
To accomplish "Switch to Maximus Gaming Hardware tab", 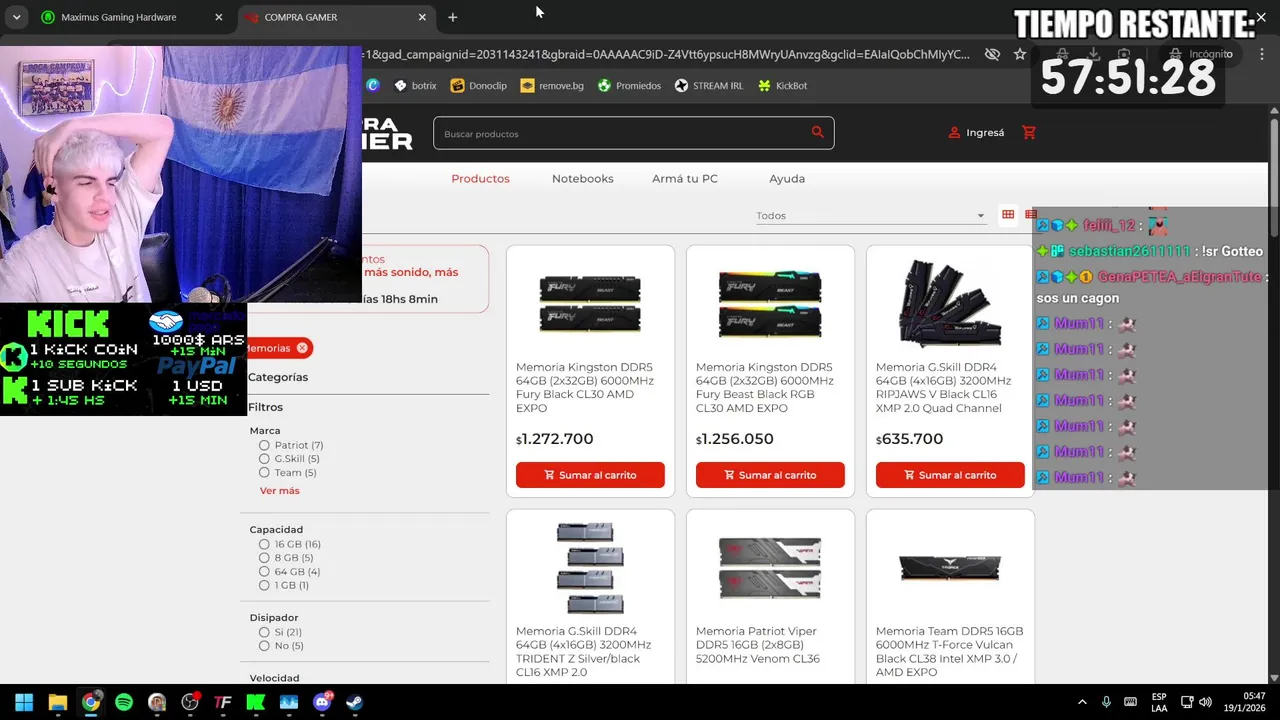I will tap(132, 17).
